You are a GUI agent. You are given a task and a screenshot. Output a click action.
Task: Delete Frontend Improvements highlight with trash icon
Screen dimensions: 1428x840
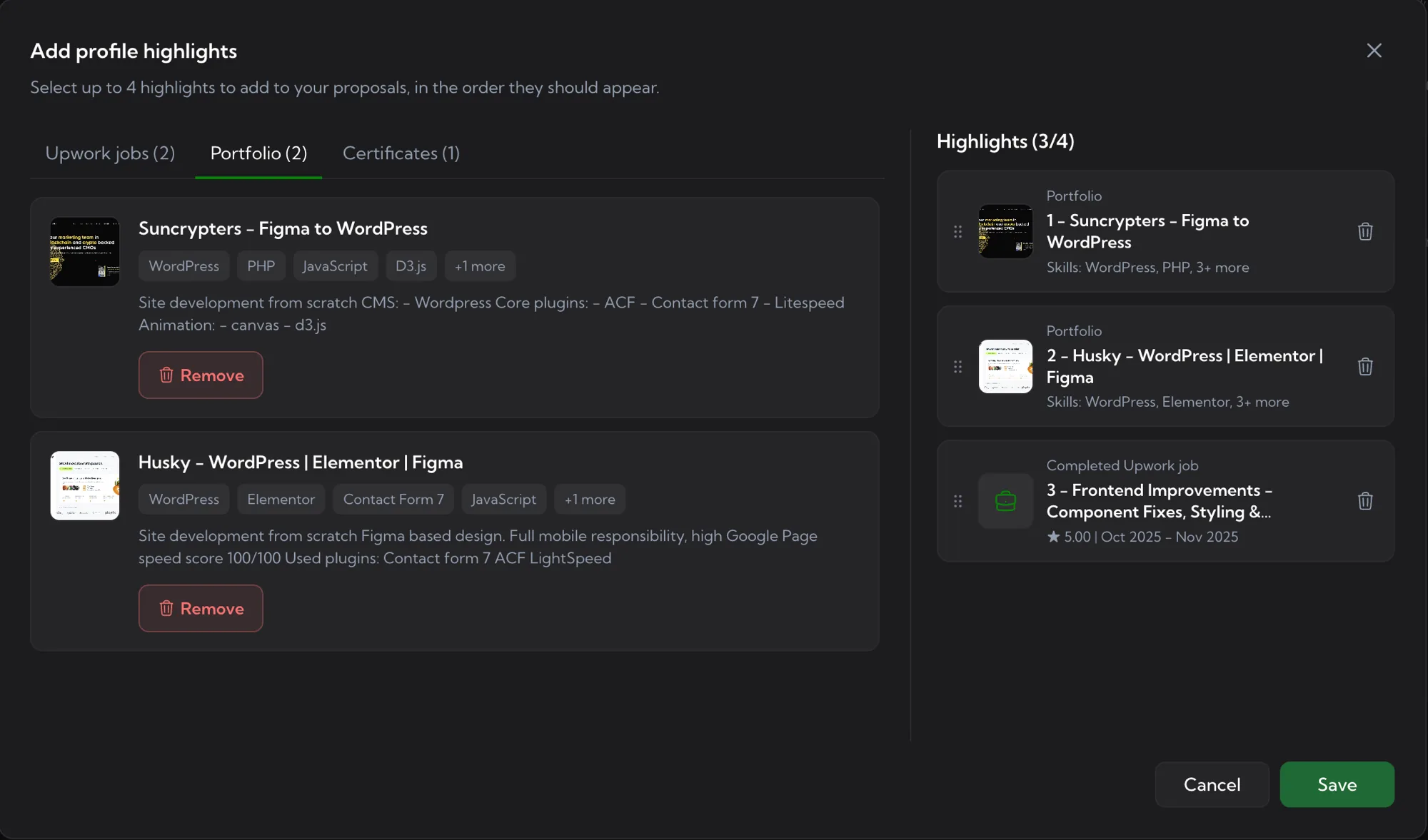[x=1365, y=501]
